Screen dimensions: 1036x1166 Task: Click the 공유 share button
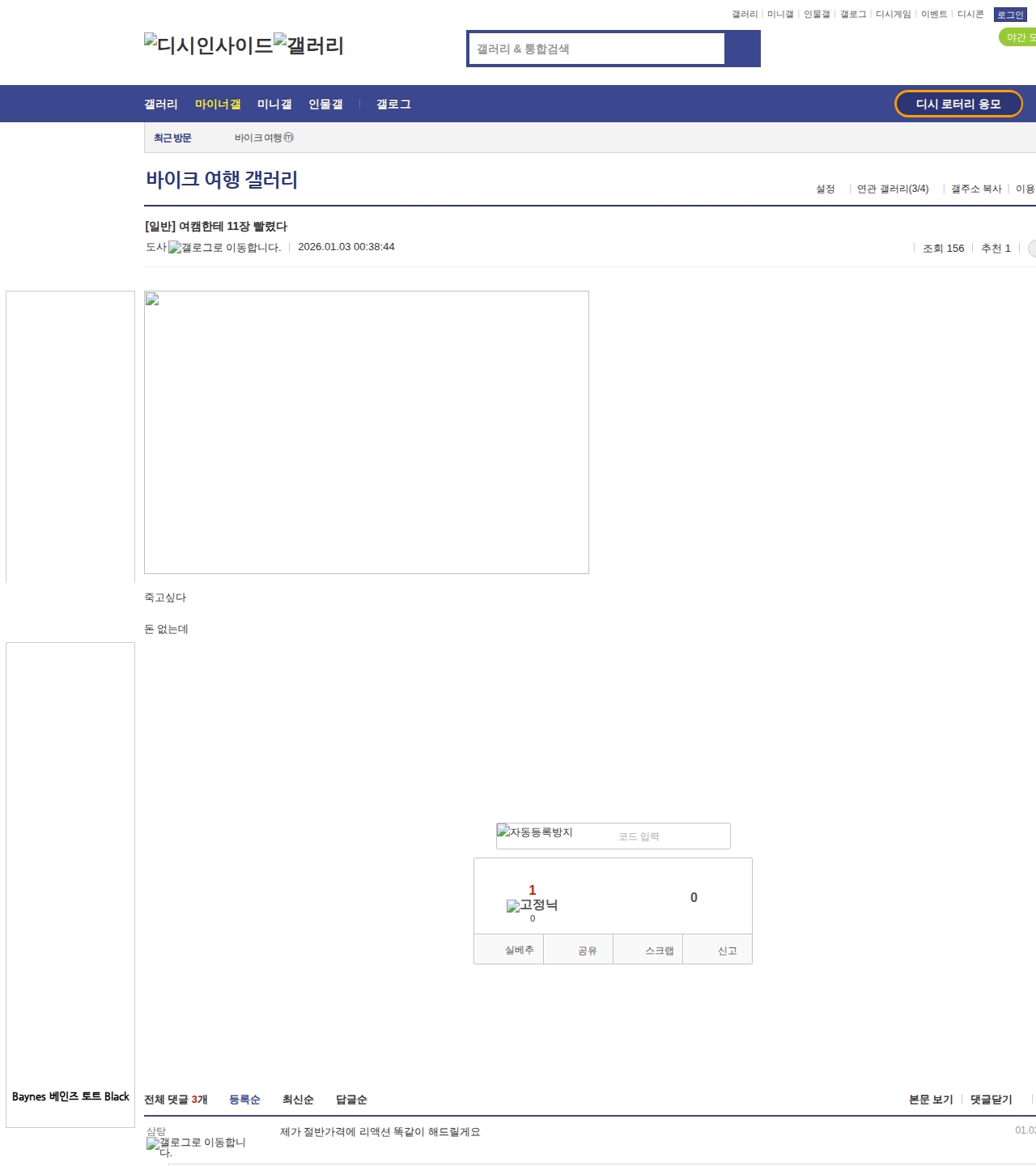[578, 950]
